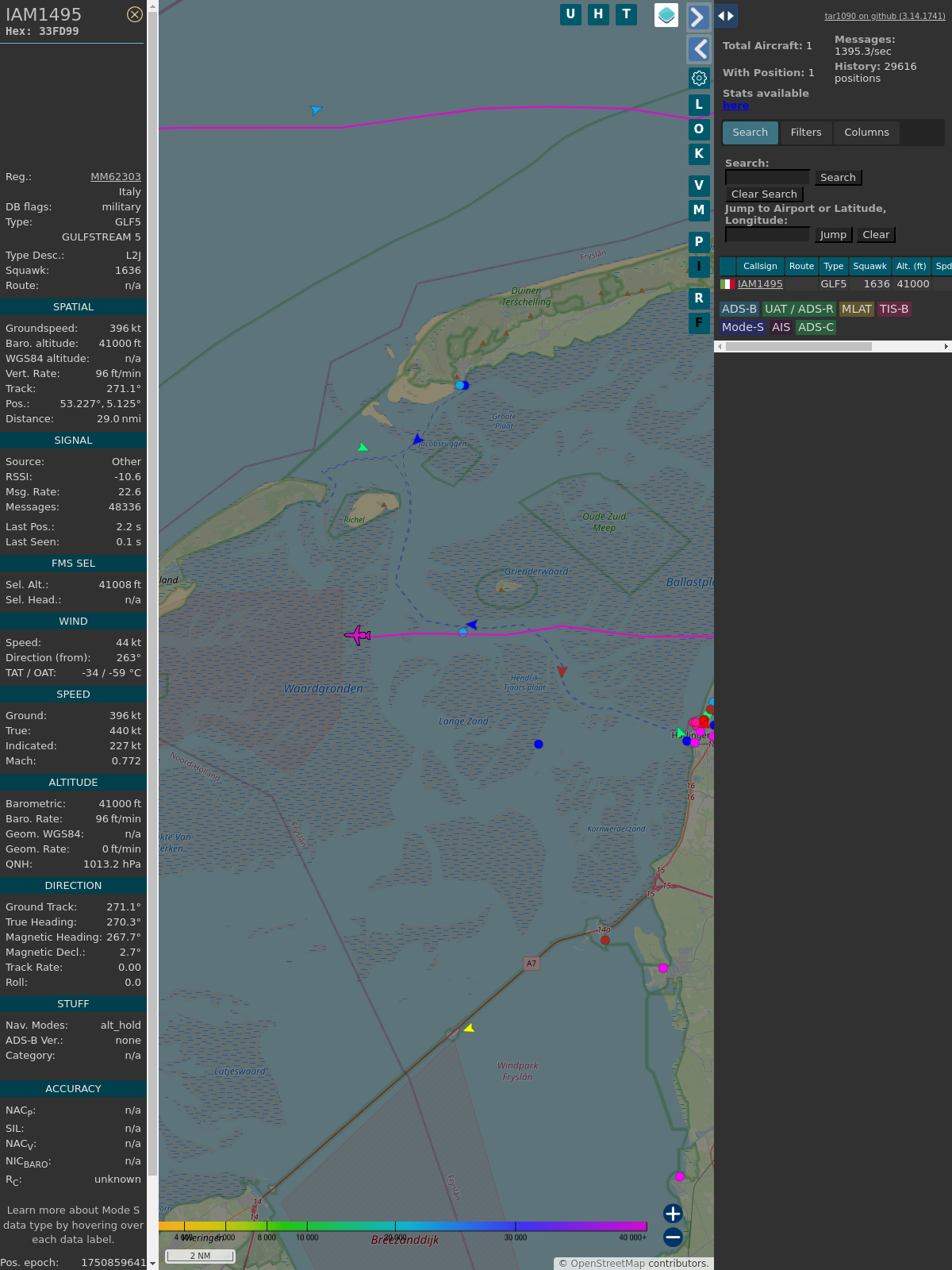The image size is (952, 1270).
Task: Click the U map button
Action: coord(570,14)
